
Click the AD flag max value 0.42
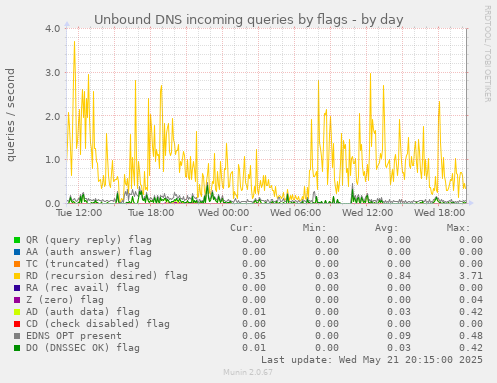coord(471,312)
